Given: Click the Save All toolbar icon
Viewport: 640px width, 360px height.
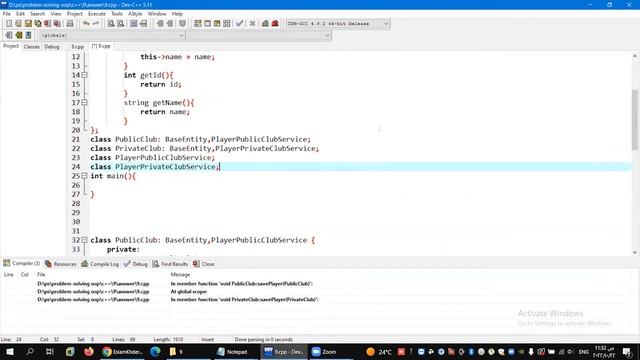Looking at the screenshot, I should click(x=38, y=24).
